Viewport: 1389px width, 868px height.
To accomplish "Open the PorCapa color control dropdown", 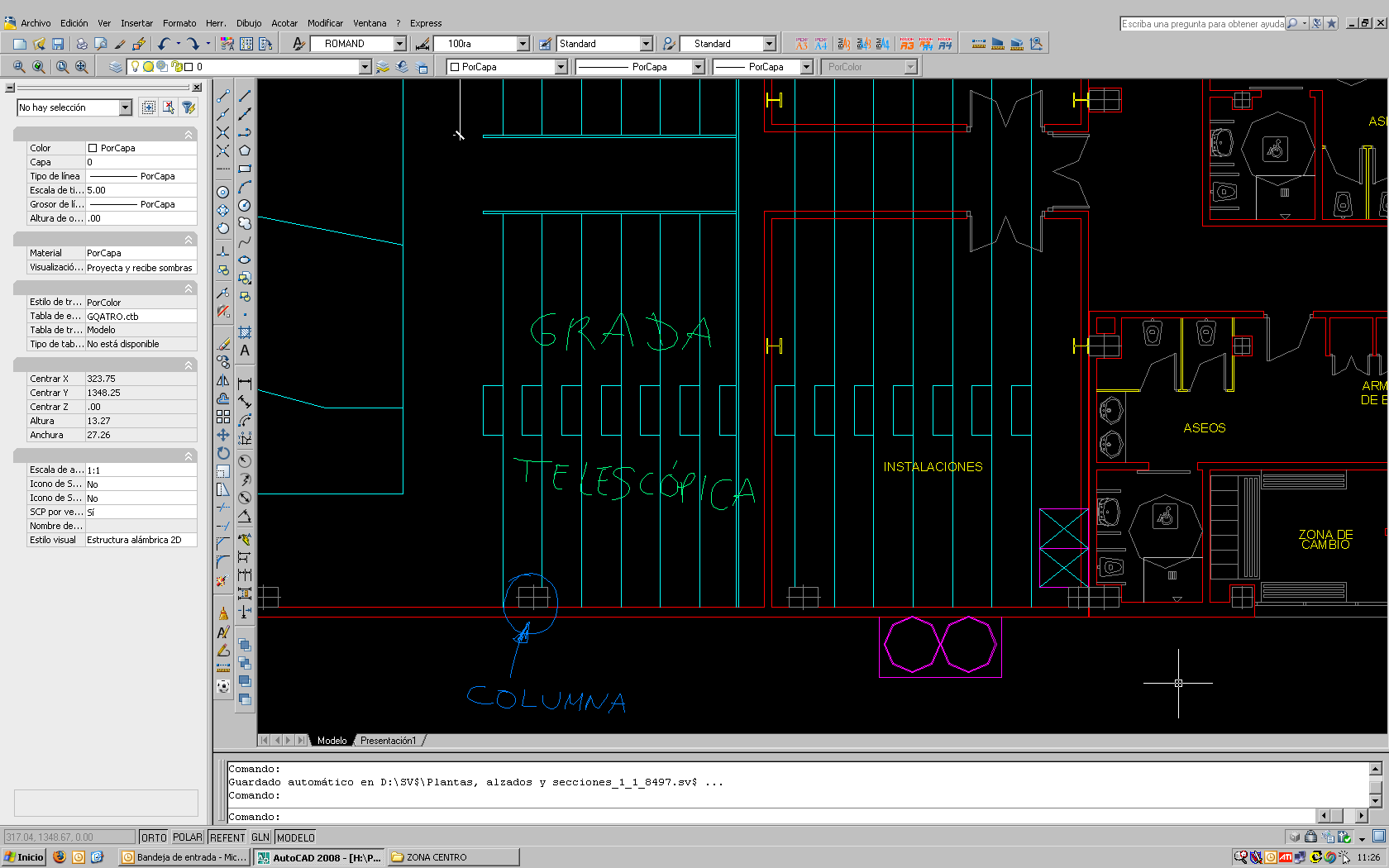I will pos(561,67).
